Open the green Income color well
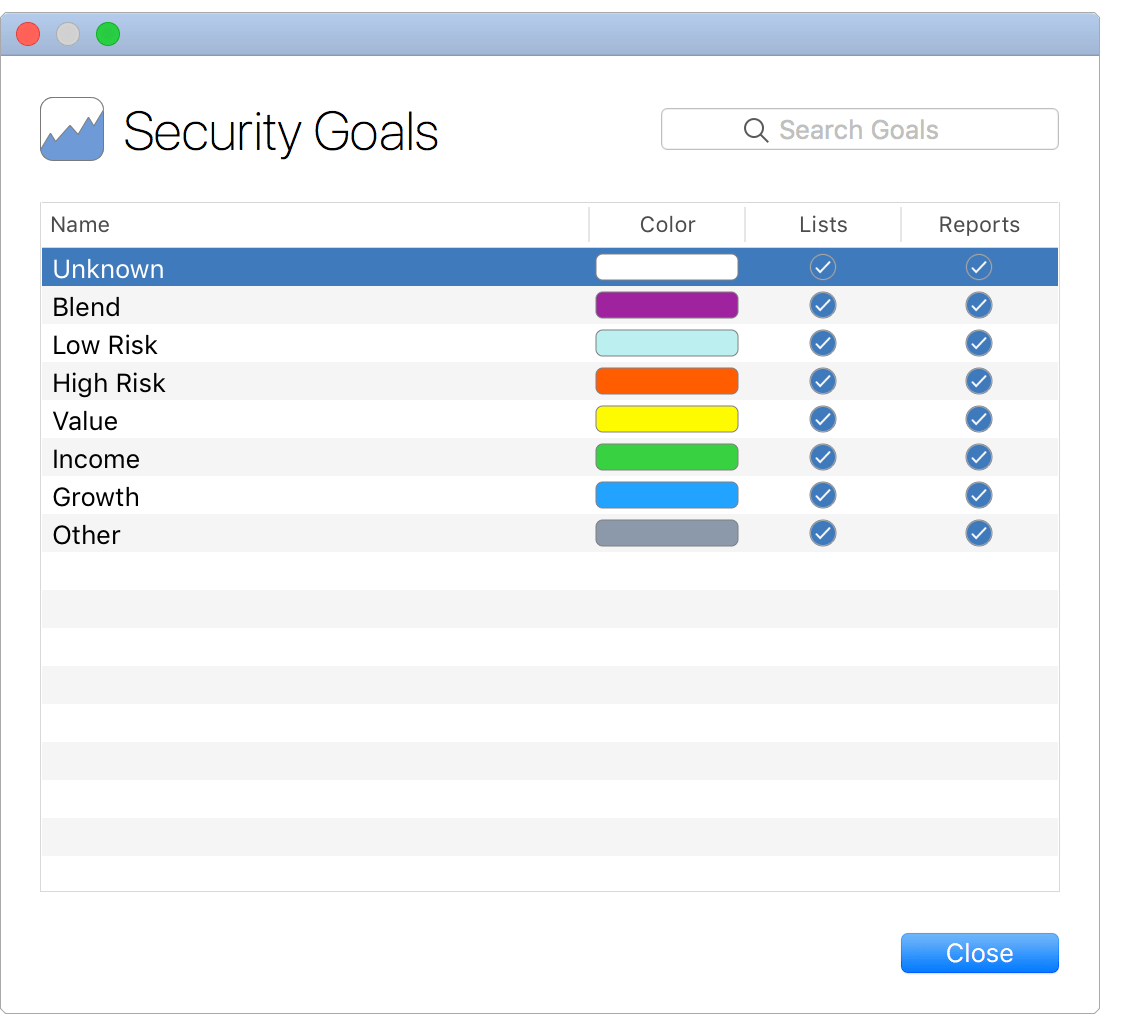 (667, 457)
